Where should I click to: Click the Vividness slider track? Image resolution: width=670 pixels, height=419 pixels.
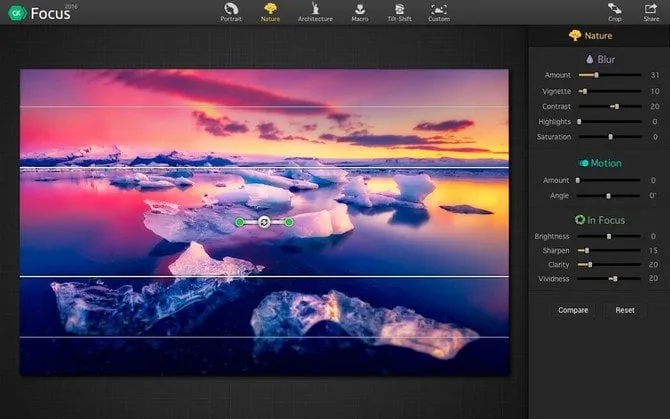(609, 279)
